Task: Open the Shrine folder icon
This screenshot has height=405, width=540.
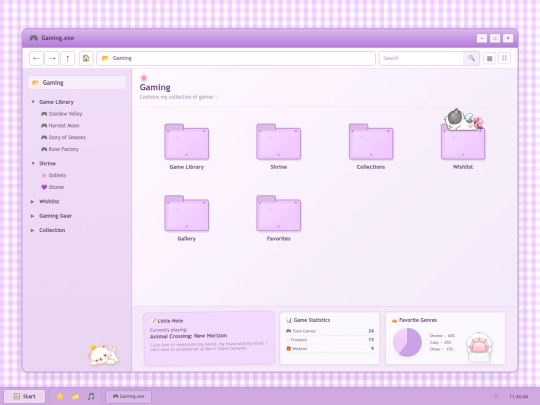Action: click(279, 142)
